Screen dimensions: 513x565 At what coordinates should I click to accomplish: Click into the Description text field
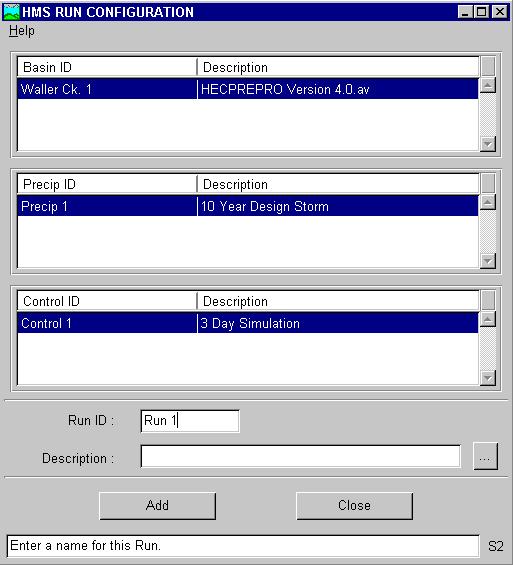point(300,457)
